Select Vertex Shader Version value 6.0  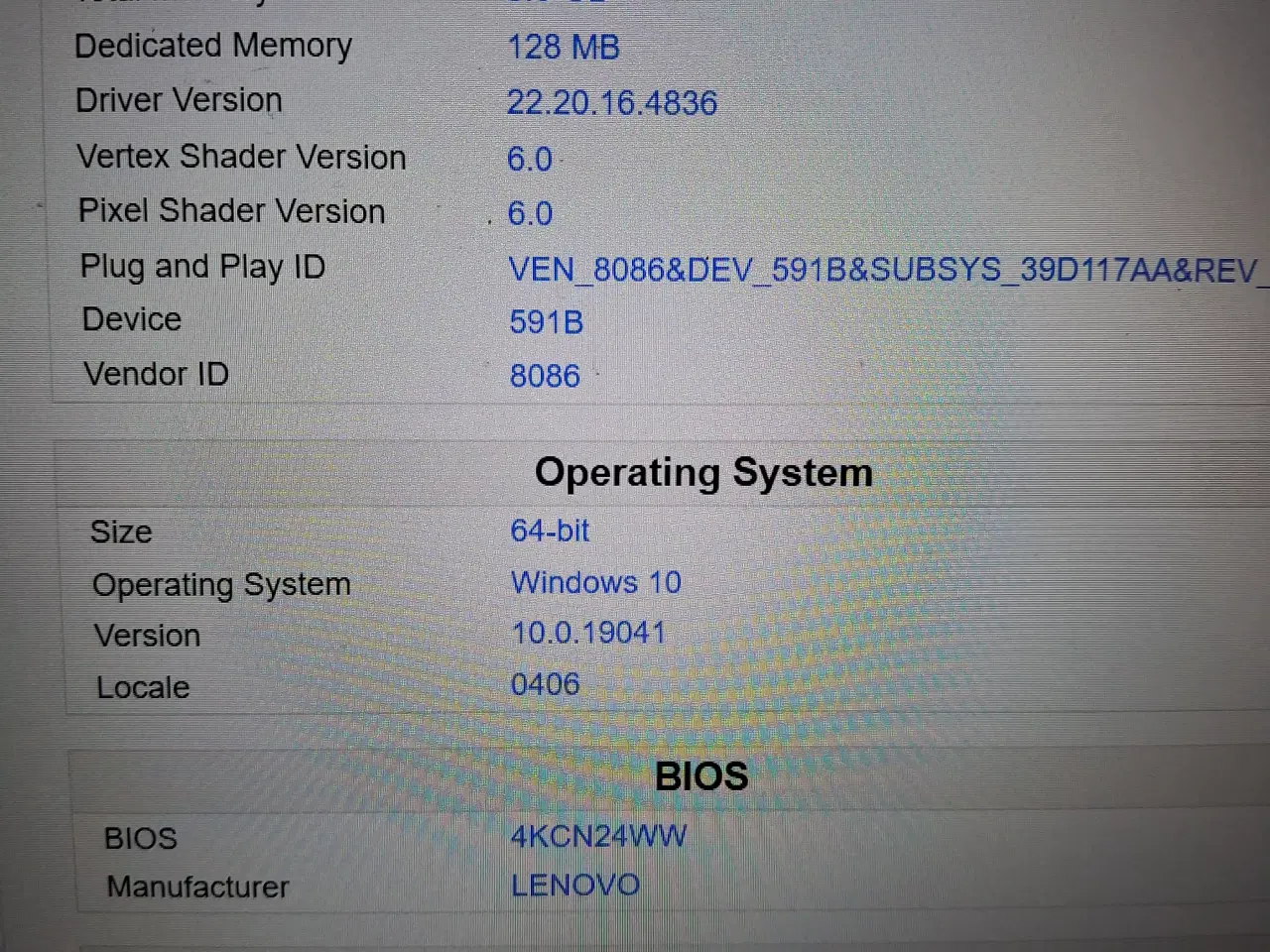click(530, 159)
